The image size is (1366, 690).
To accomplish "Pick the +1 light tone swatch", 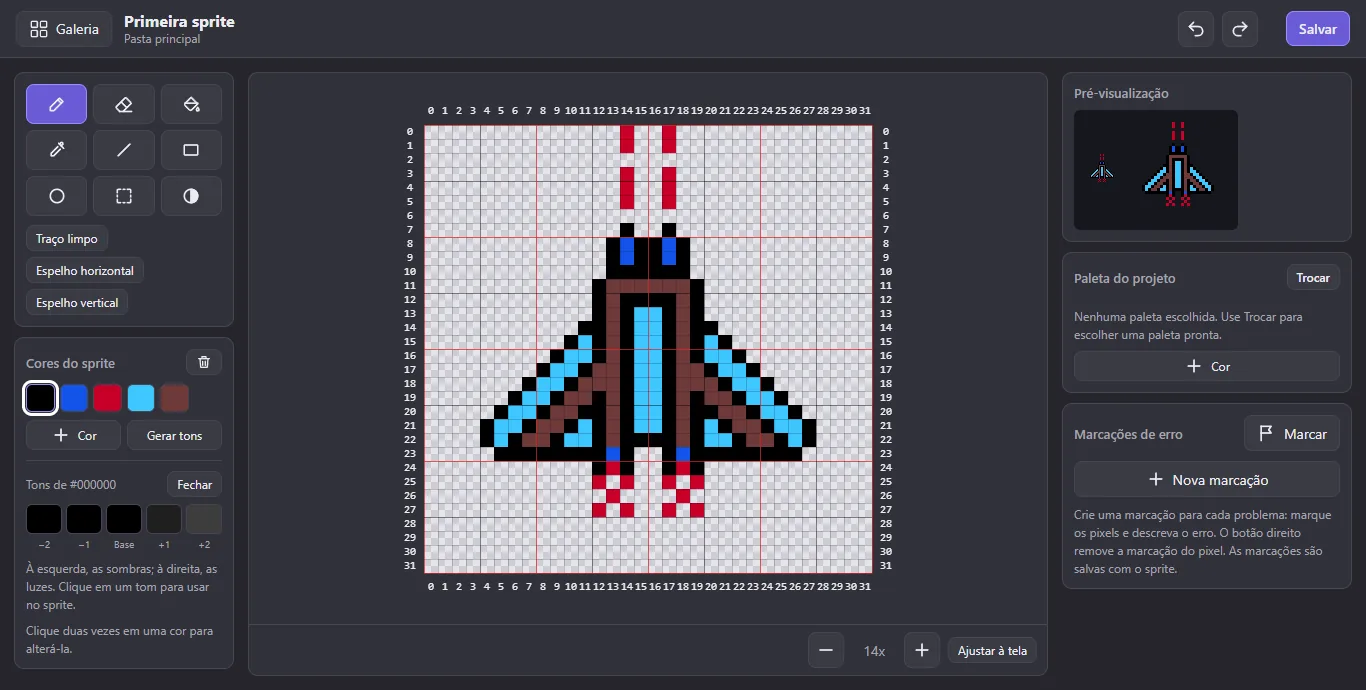I will tap(164, 519).
